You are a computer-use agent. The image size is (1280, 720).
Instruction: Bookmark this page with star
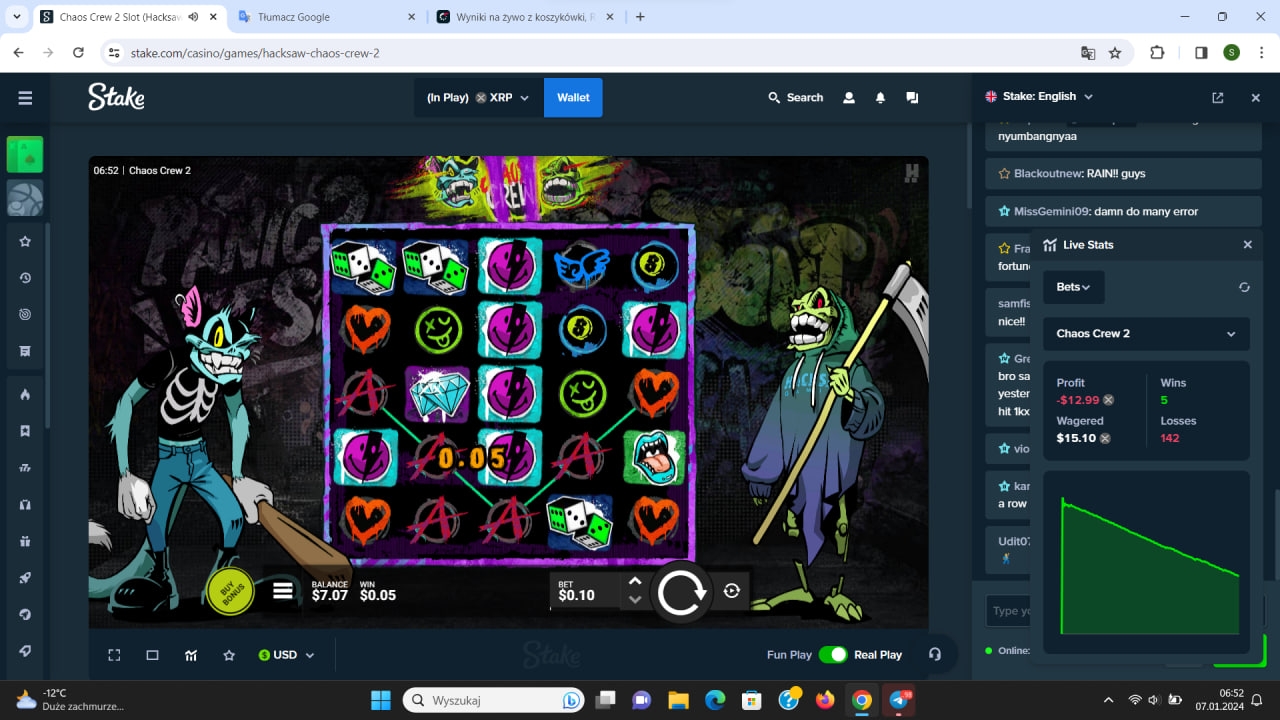click(x=1115, y=53)
